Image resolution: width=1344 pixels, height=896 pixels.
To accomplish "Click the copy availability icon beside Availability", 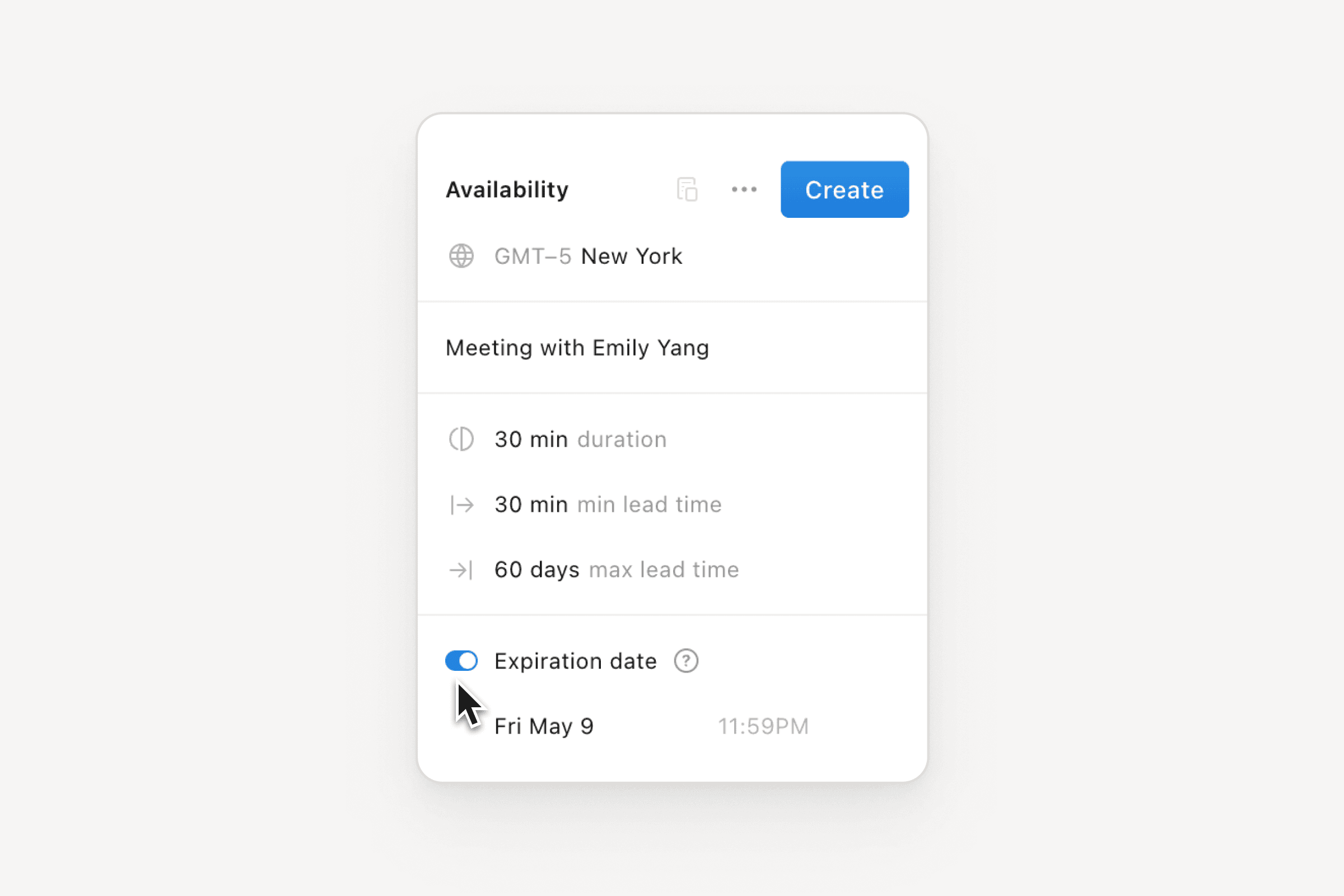I will coord(688,189).
